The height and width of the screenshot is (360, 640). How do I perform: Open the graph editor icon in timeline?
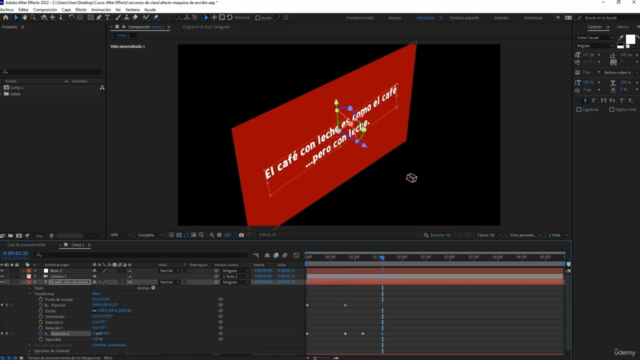(296, 255)
